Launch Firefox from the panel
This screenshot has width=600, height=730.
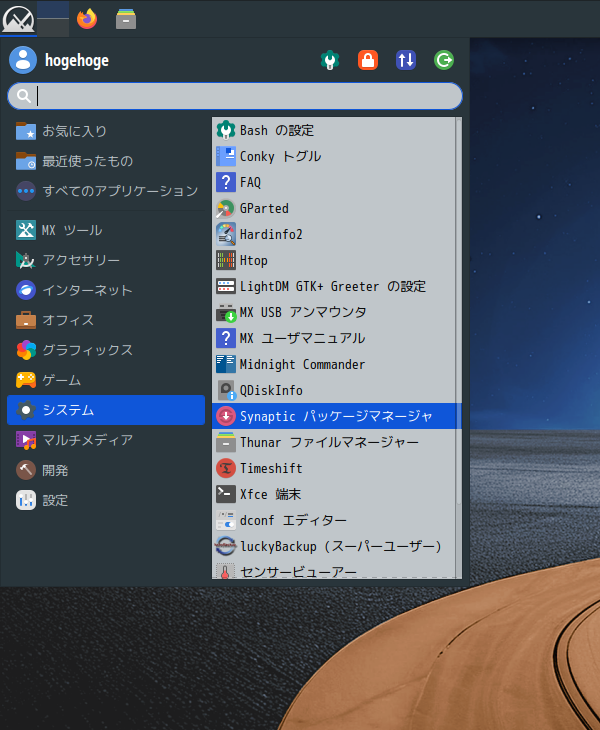pos(87,19)
